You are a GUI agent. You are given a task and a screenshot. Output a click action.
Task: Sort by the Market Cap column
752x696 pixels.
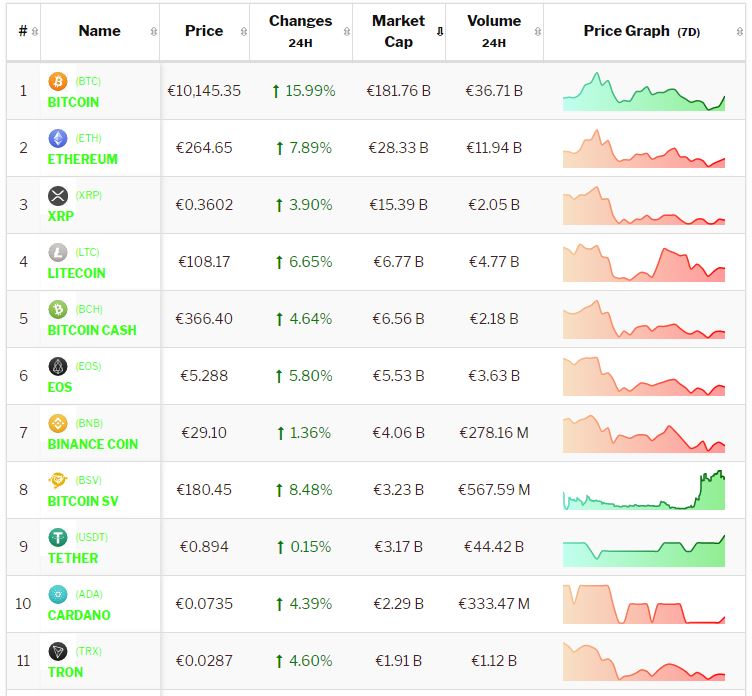[398, 31]
